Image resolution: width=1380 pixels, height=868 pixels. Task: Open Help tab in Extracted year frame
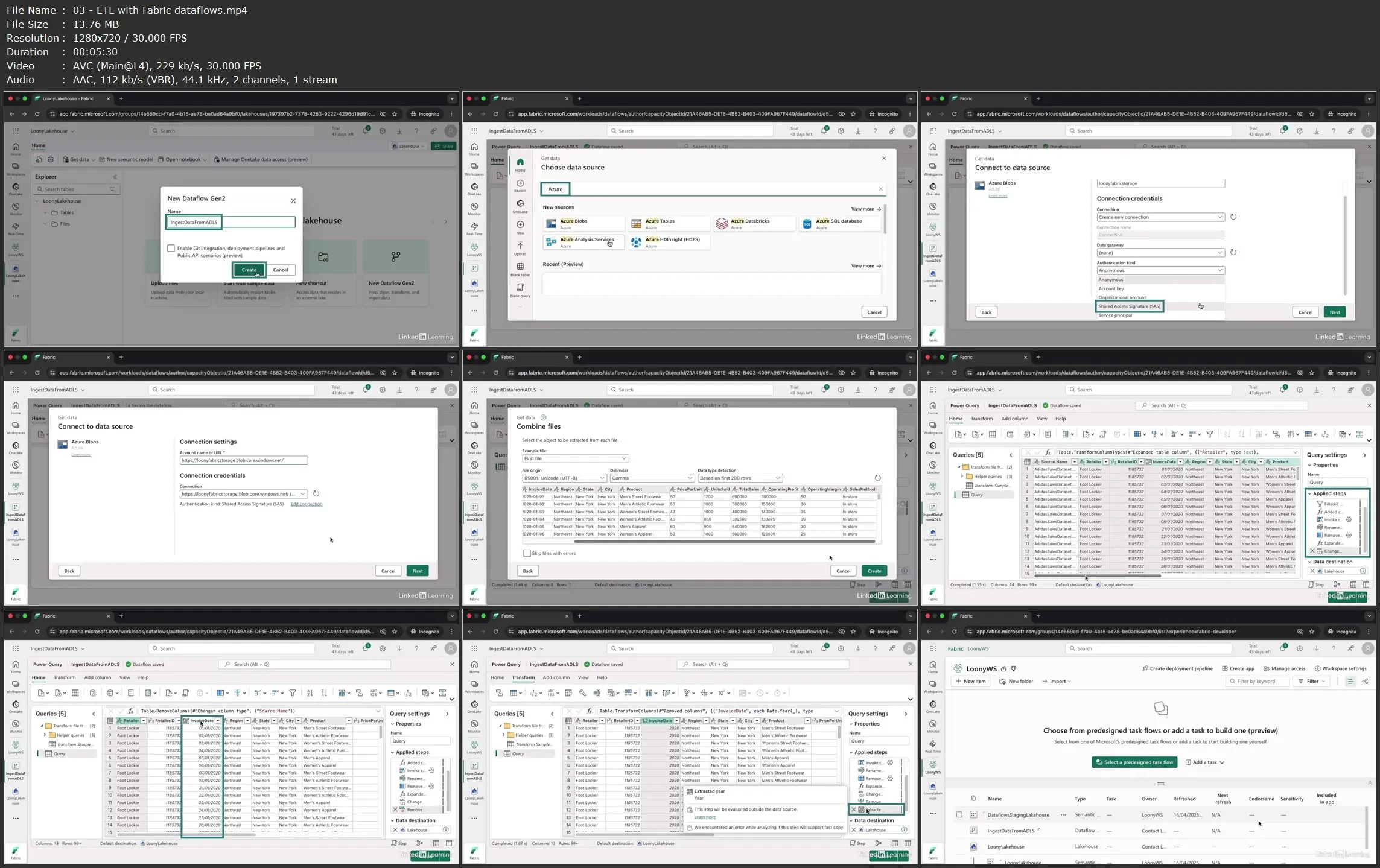click(602, 677)
